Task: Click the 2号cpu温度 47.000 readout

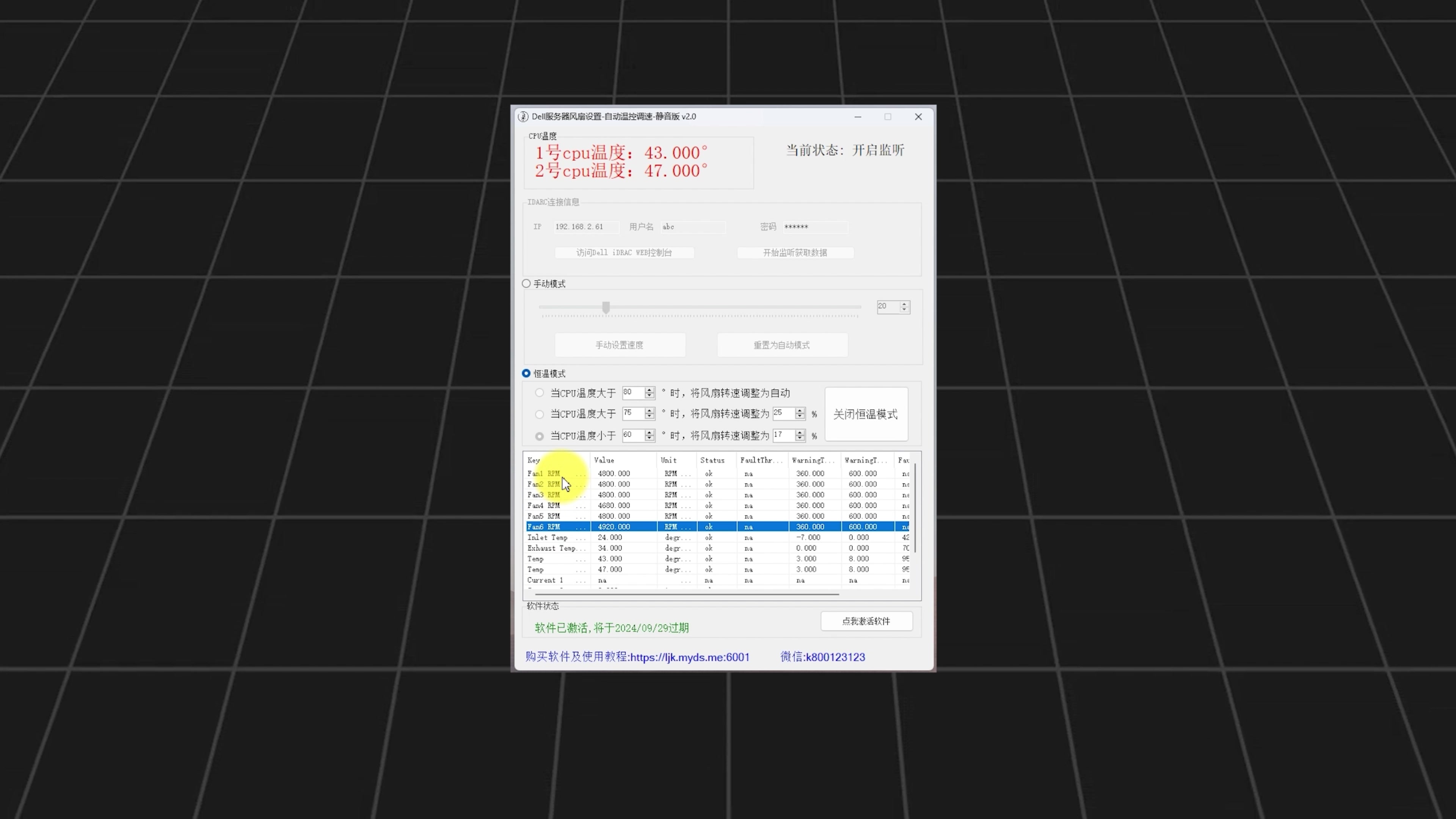Action: (621, 171)
